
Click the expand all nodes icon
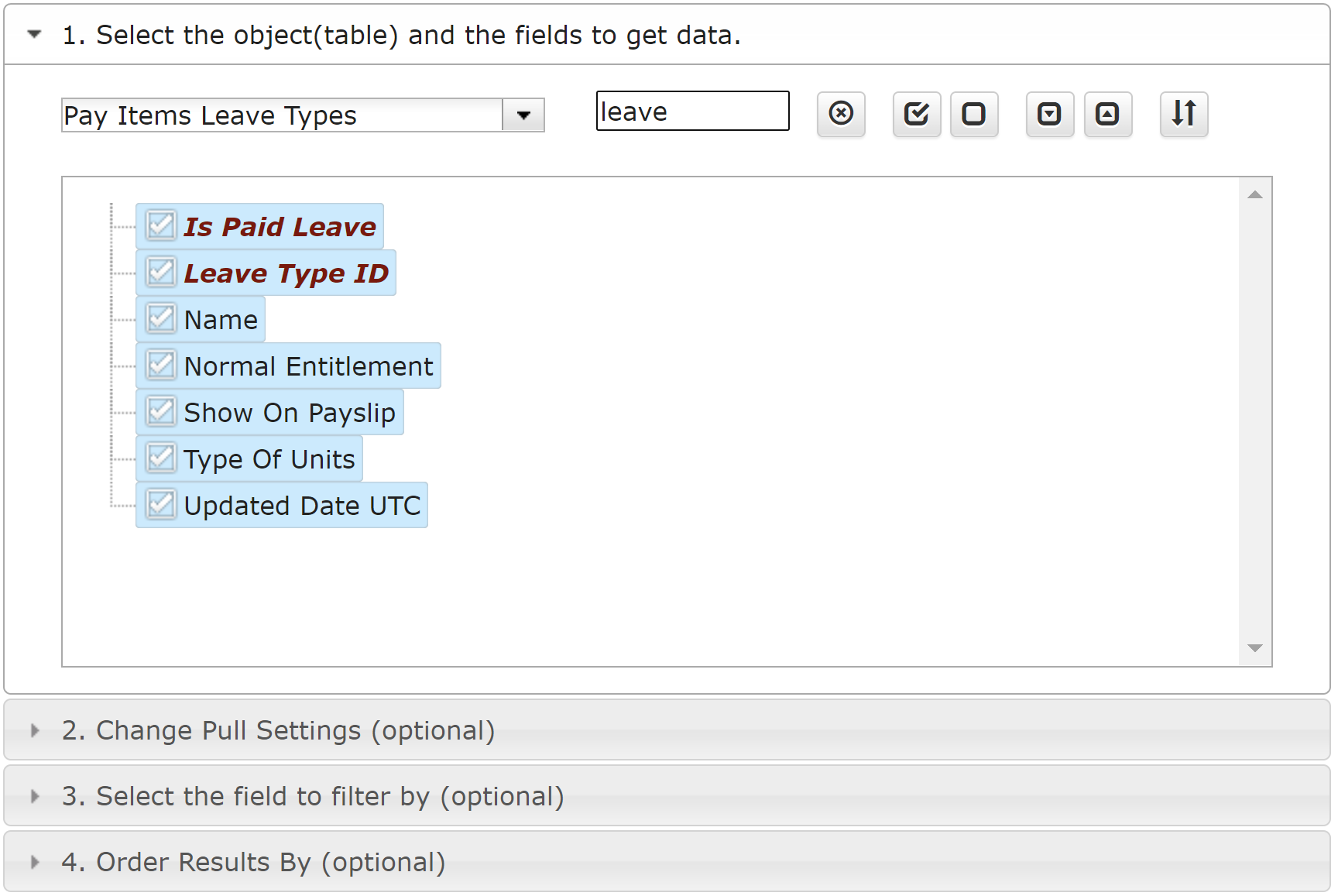tap(1050, 114)
